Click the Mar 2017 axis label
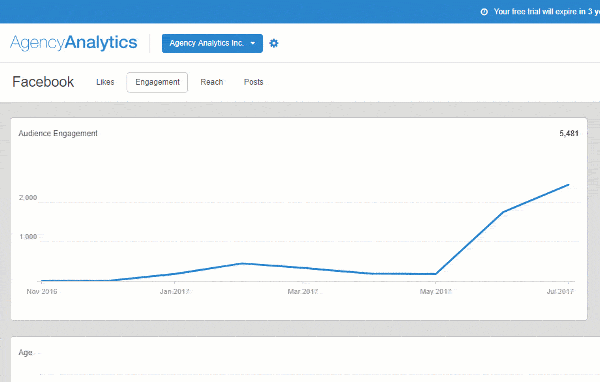This screenshot has height=382, width=600. pyautogui.click(x=303, y=292)
